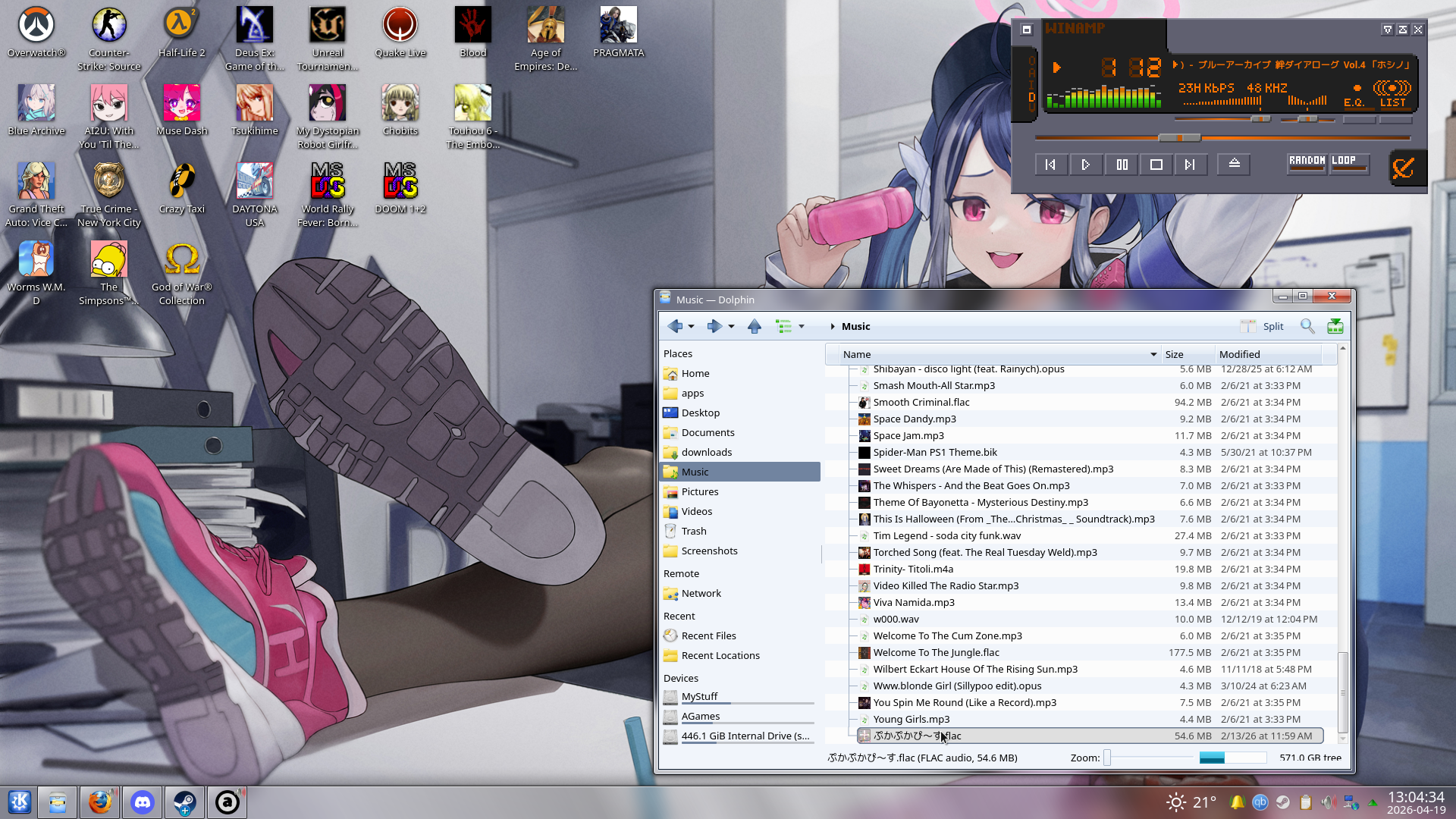The width and height of the screenshot is (1456, 819).
Task: Go up one folder in Dolphin
Action: point(754,326)
